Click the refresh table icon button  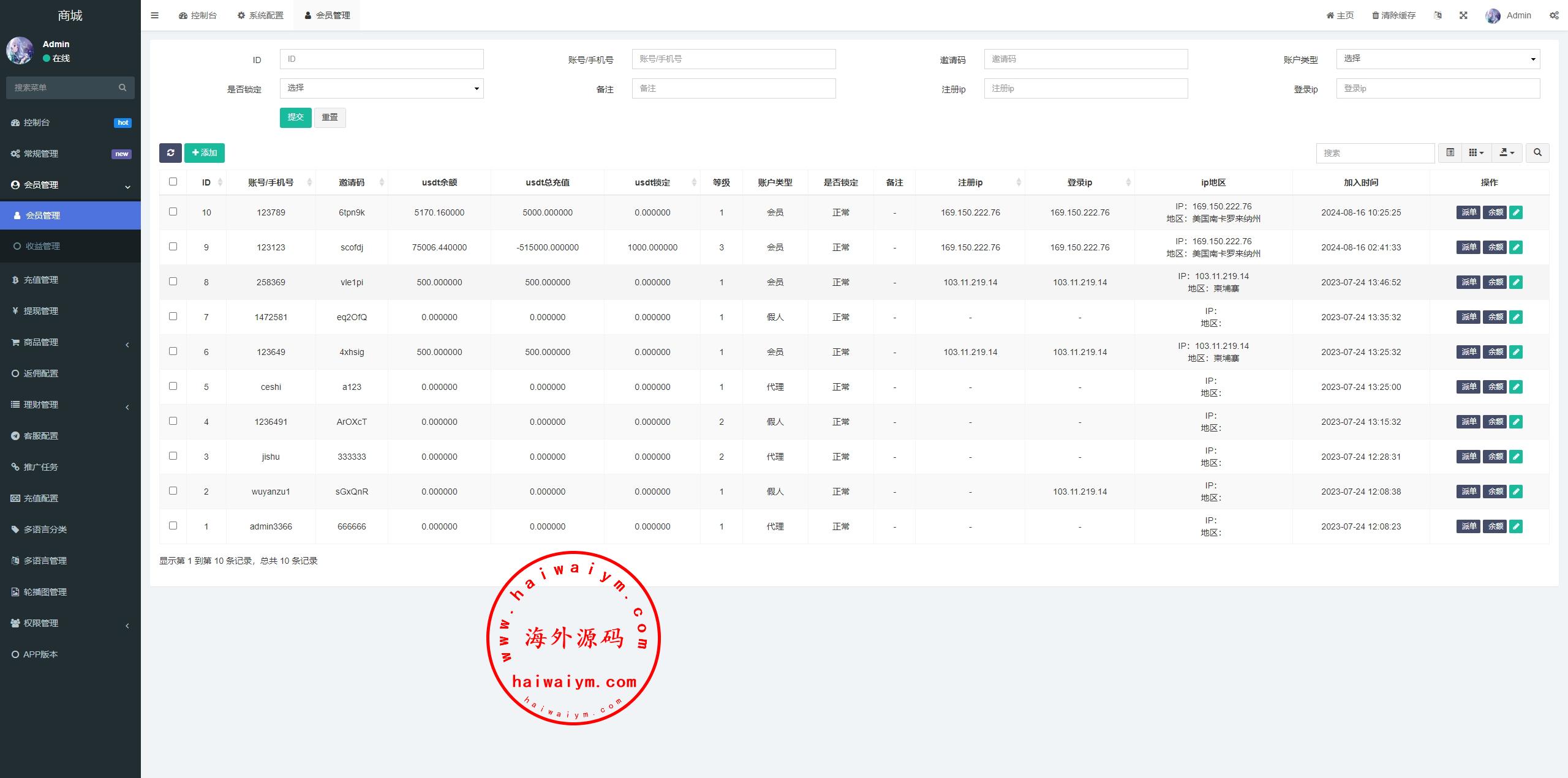[170, 153]
